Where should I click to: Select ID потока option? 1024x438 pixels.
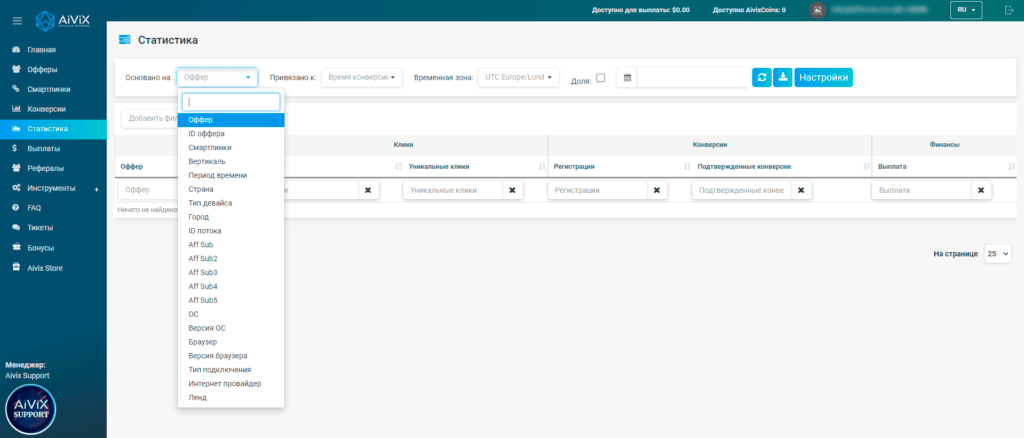point(231,231)
